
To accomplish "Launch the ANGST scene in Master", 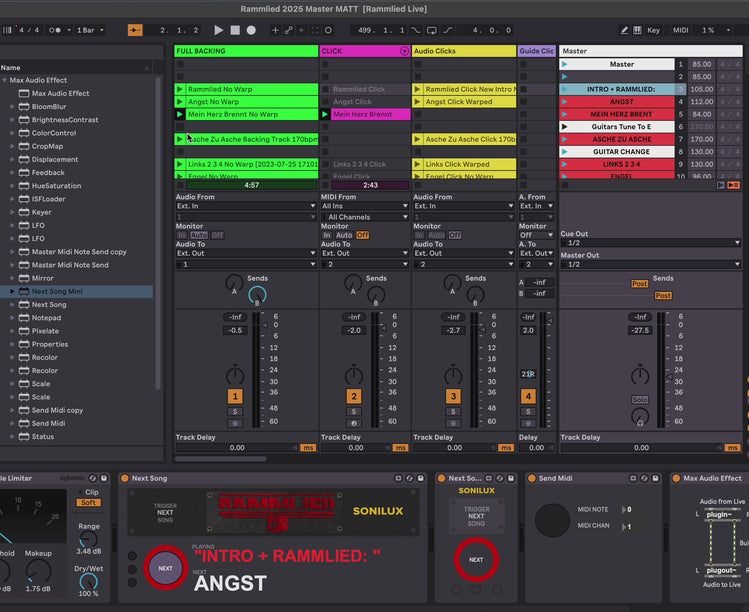I will tap(565, 102).
